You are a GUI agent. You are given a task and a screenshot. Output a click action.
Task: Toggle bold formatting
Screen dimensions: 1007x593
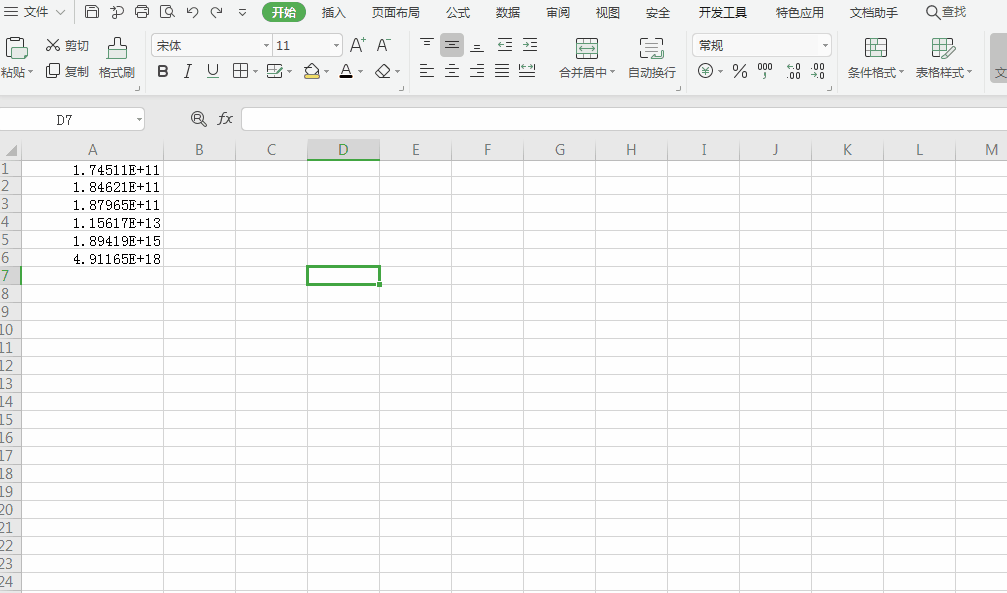click(x=163, y=71)
